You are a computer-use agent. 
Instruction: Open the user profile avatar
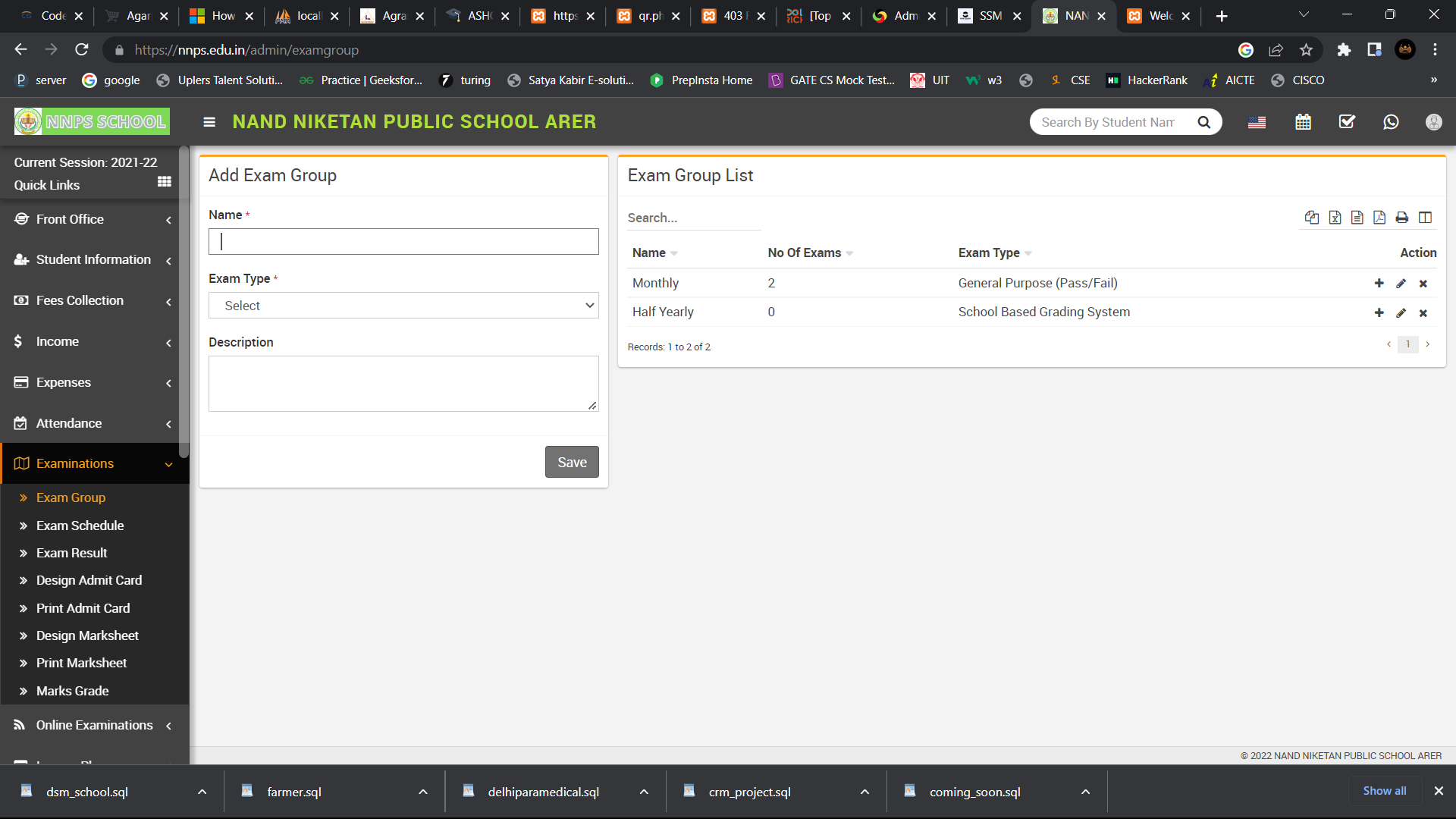tap(1433, 122)
